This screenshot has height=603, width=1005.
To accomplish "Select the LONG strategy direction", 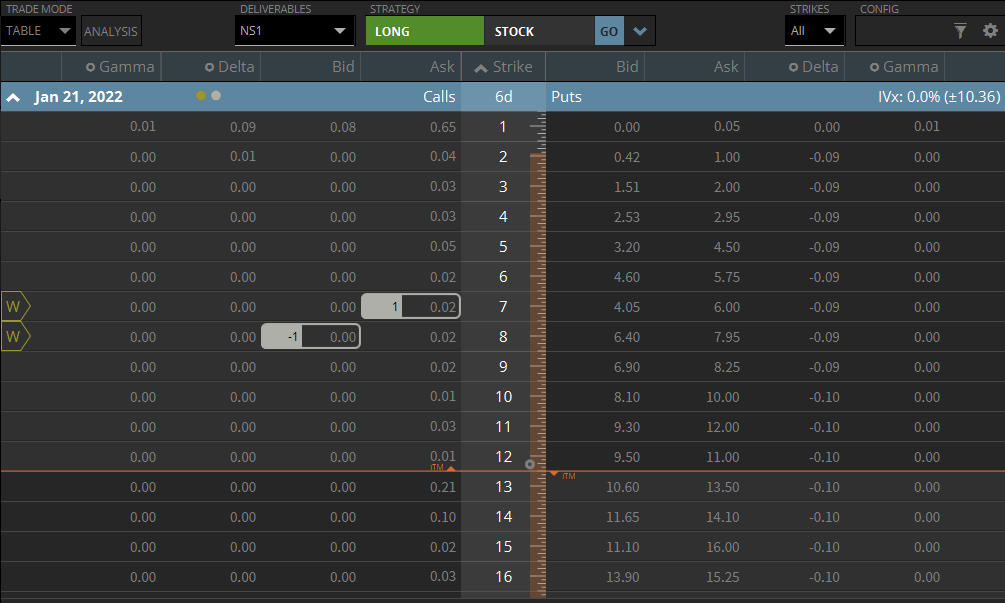I will [x=424, y=31].
